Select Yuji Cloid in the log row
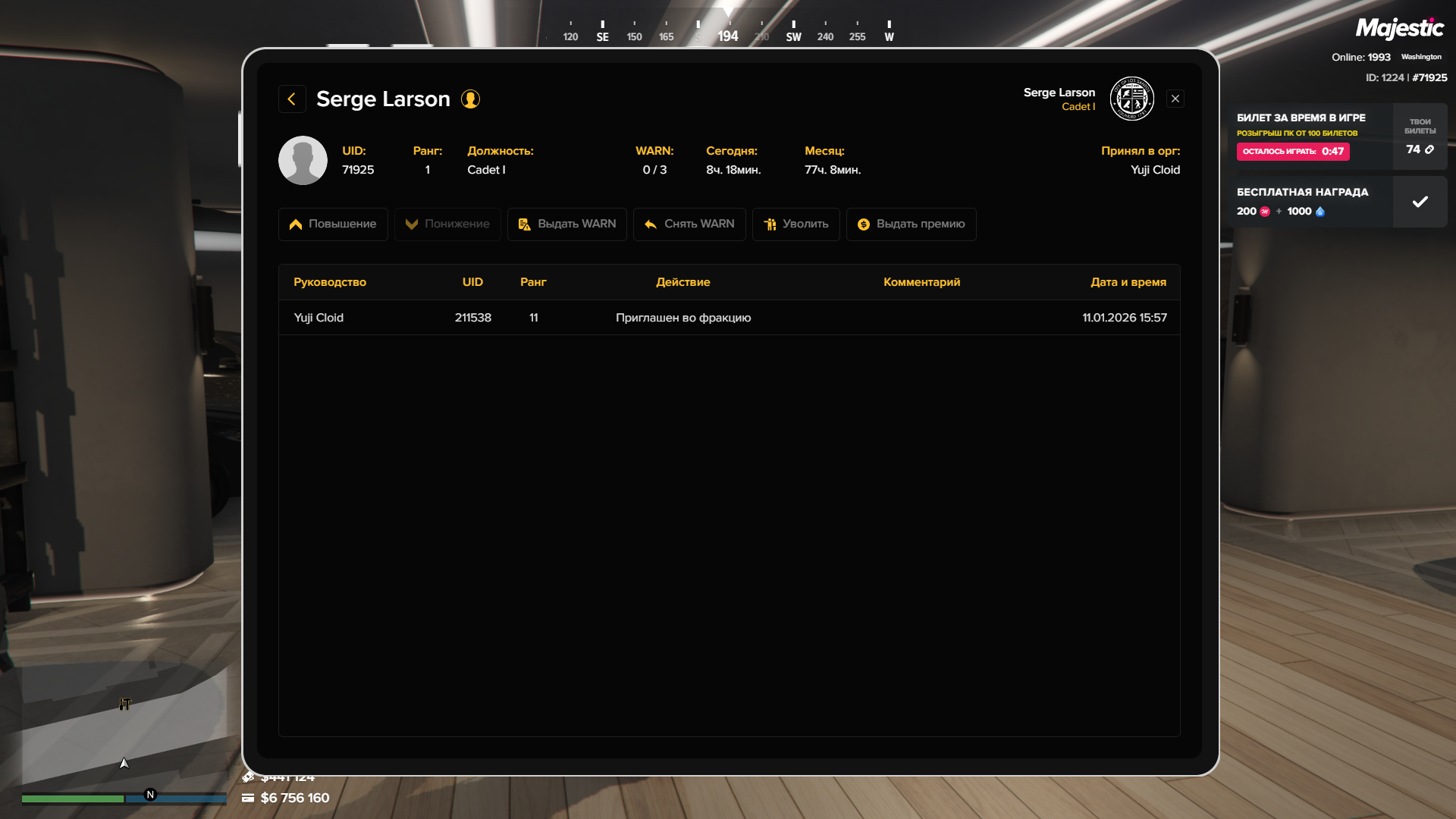The height and width of the screenshot is (819, 1456). pos(318,318)
